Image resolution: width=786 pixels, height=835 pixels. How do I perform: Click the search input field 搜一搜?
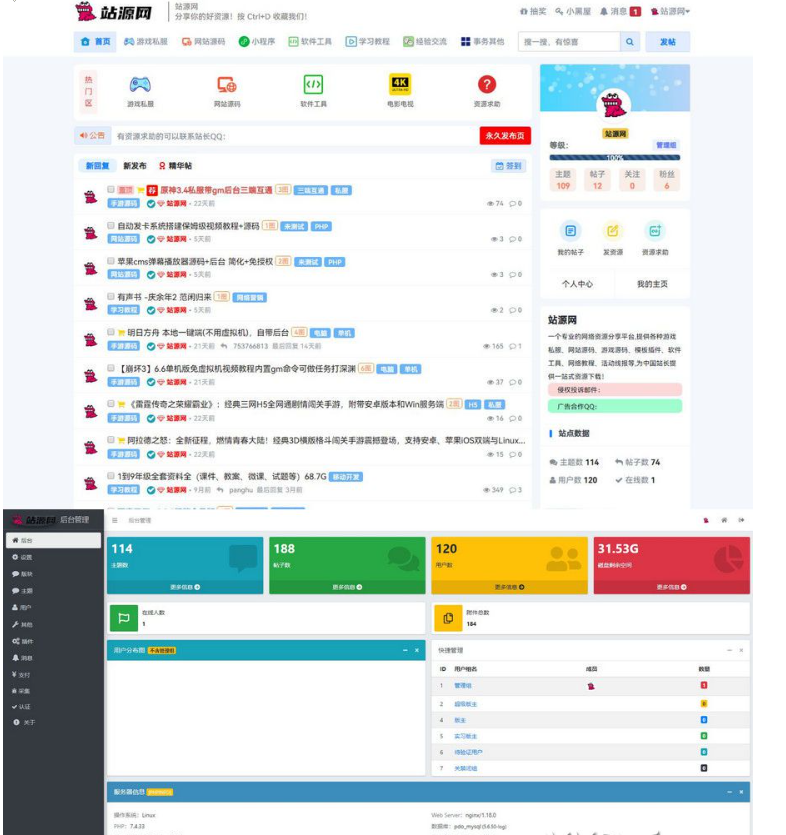pos(569,42)
